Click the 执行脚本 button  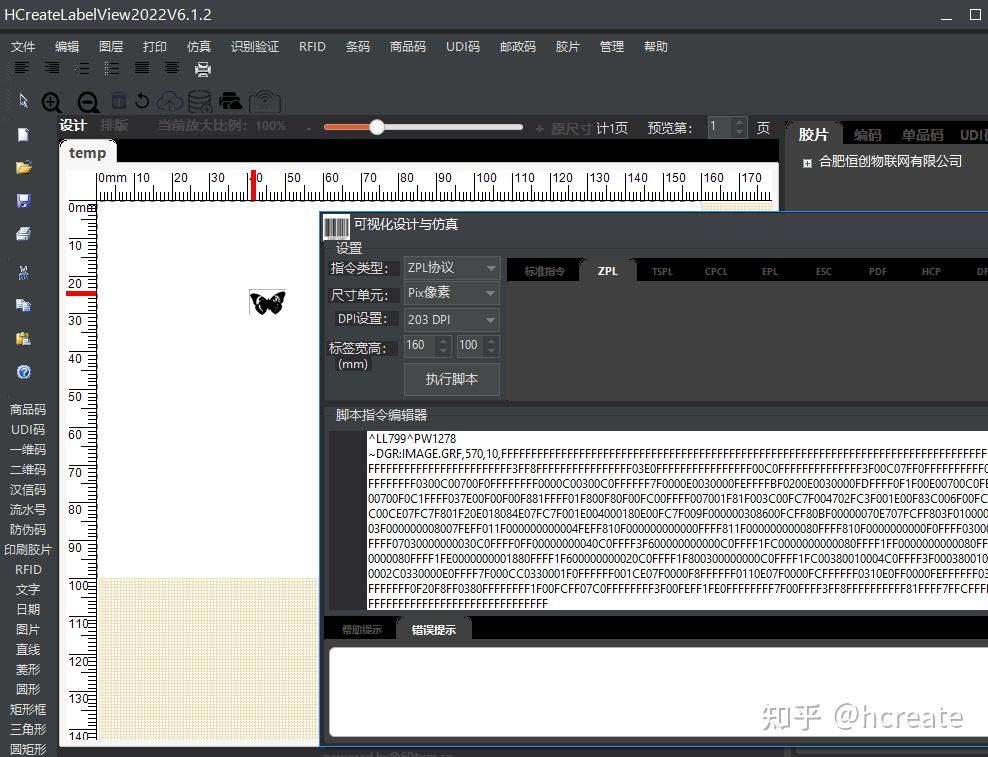pos(451,380)
